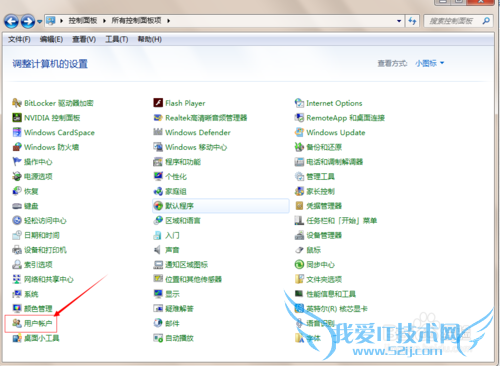Open 颜色管理 item
Screen dimensions: 500x366
click(x=32, y=308)
